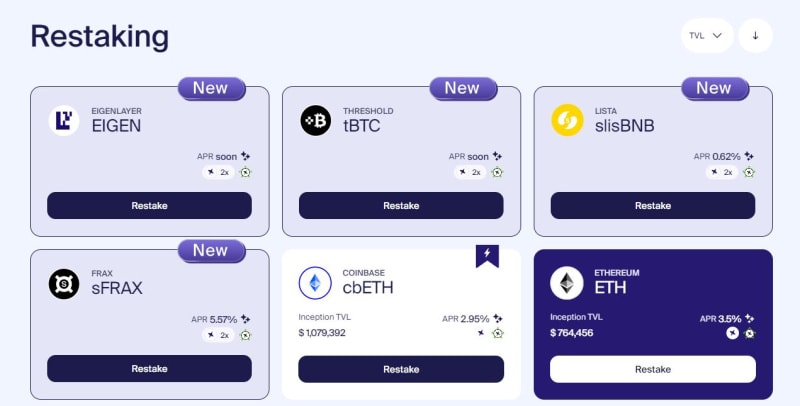Click the sFRAX black logo icon
The height and width of the screenshot is (406, 800).
point(64,284)
